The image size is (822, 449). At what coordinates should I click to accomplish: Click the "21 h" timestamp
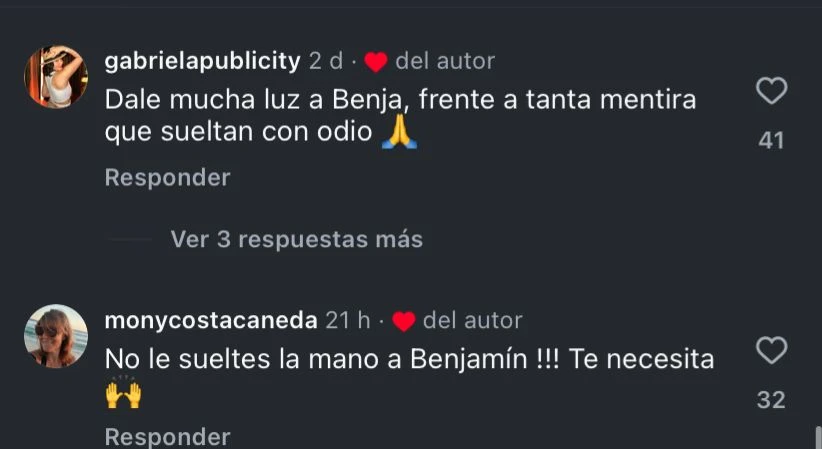coord(348,321)
